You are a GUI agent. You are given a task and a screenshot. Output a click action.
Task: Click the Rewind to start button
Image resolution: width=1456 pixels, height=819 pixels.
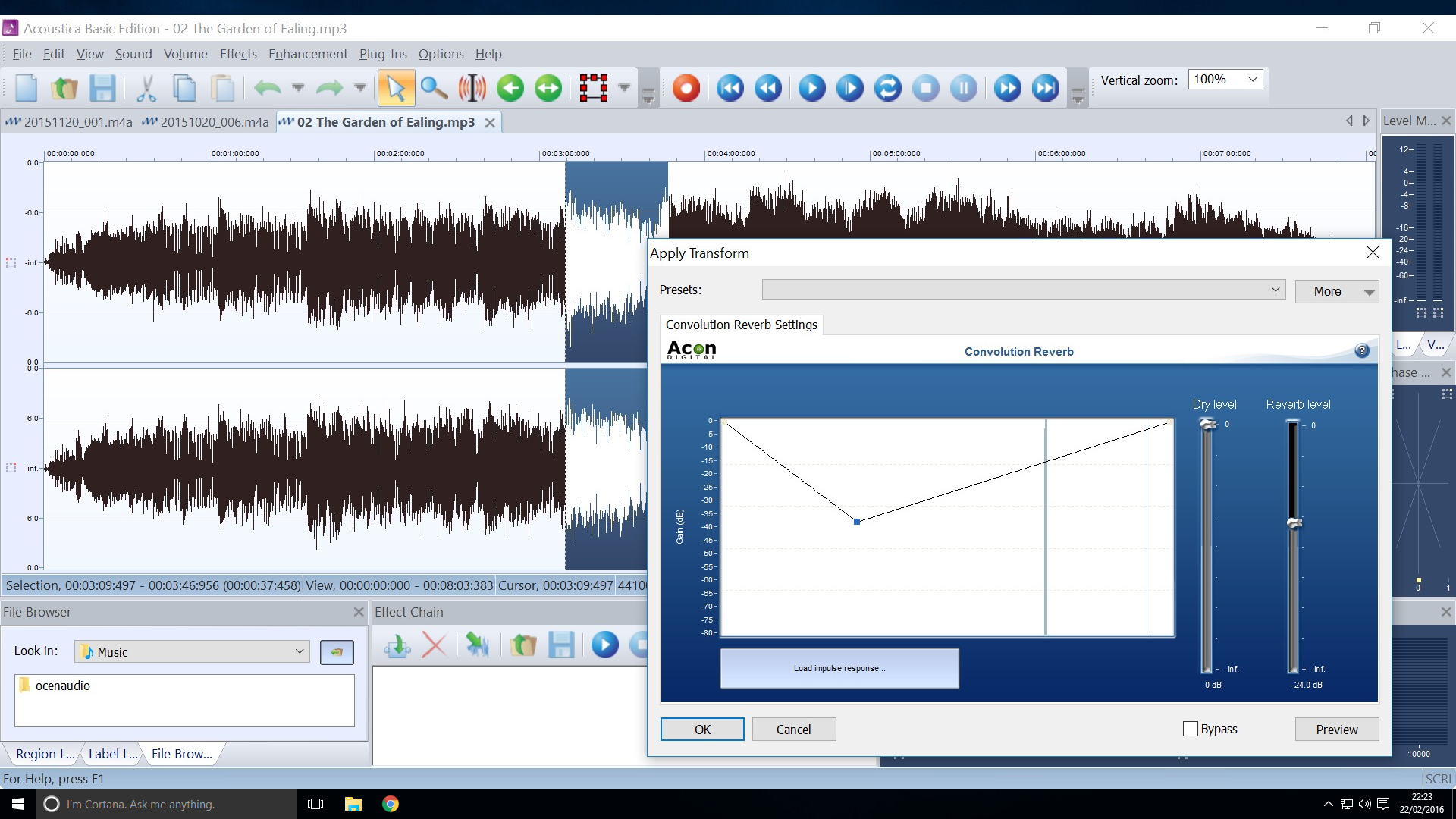[731, 87]
